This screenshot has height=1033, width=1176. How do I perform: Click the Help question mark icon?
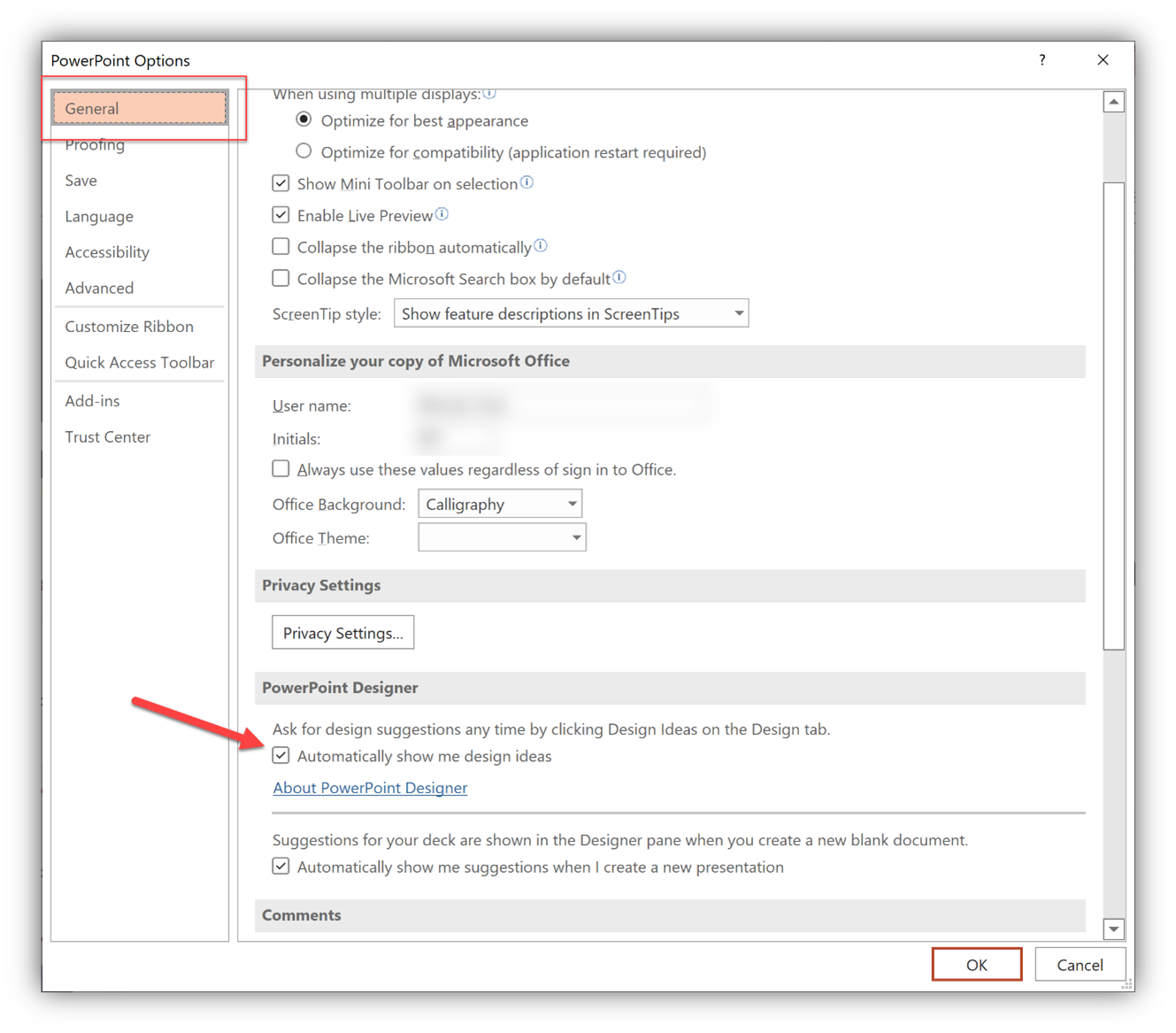(x=1041, y=60)
